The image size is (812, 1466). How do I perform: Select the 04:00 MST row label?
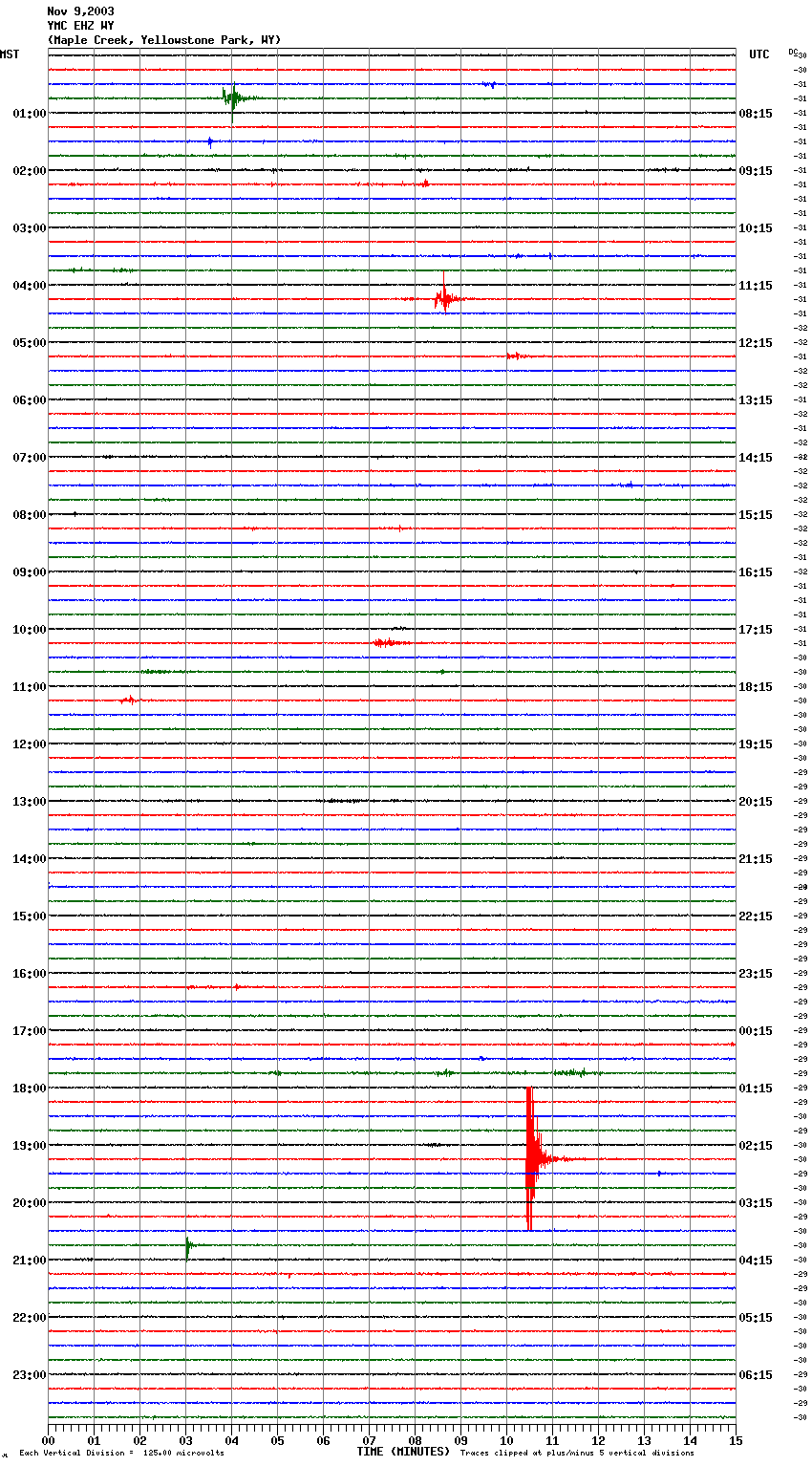(30, 286)
